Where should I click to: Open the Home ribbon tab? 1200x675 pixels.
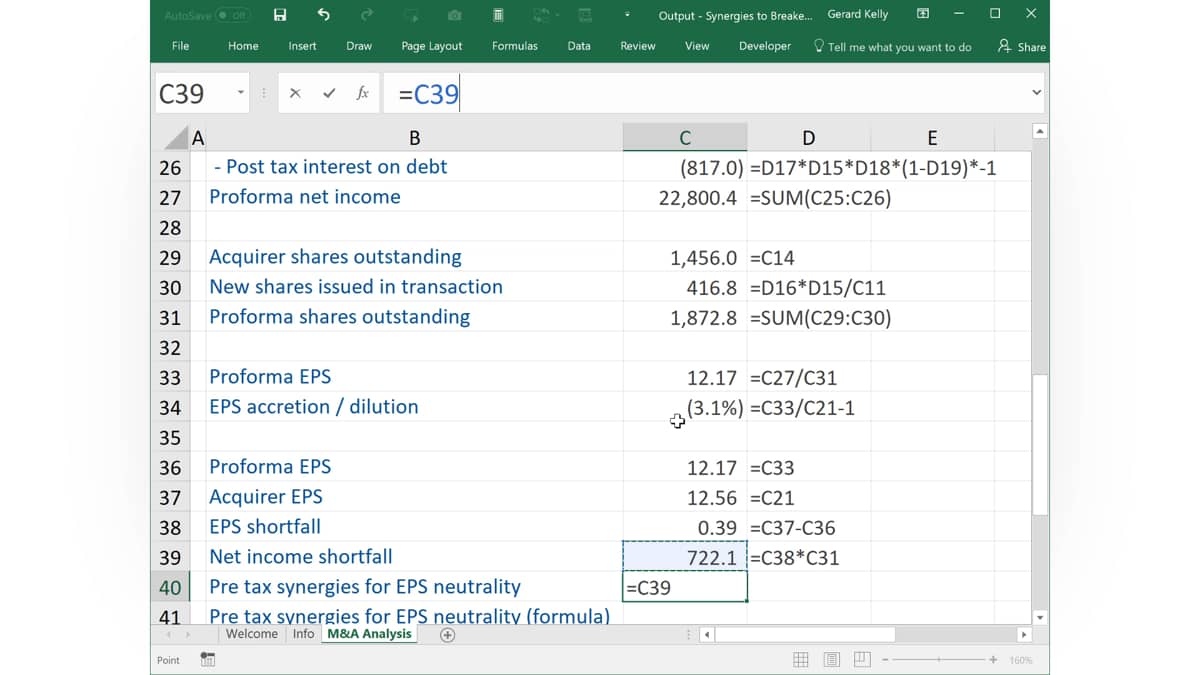pos(243,46)
